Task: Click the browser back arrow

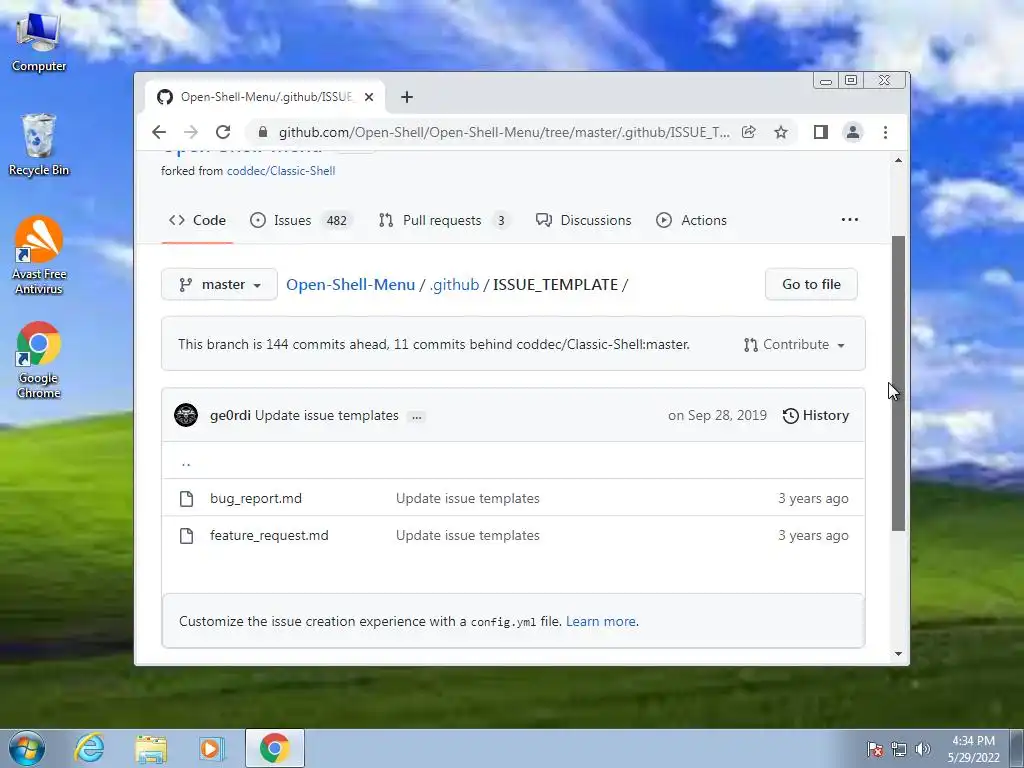Action: [159, 133]
